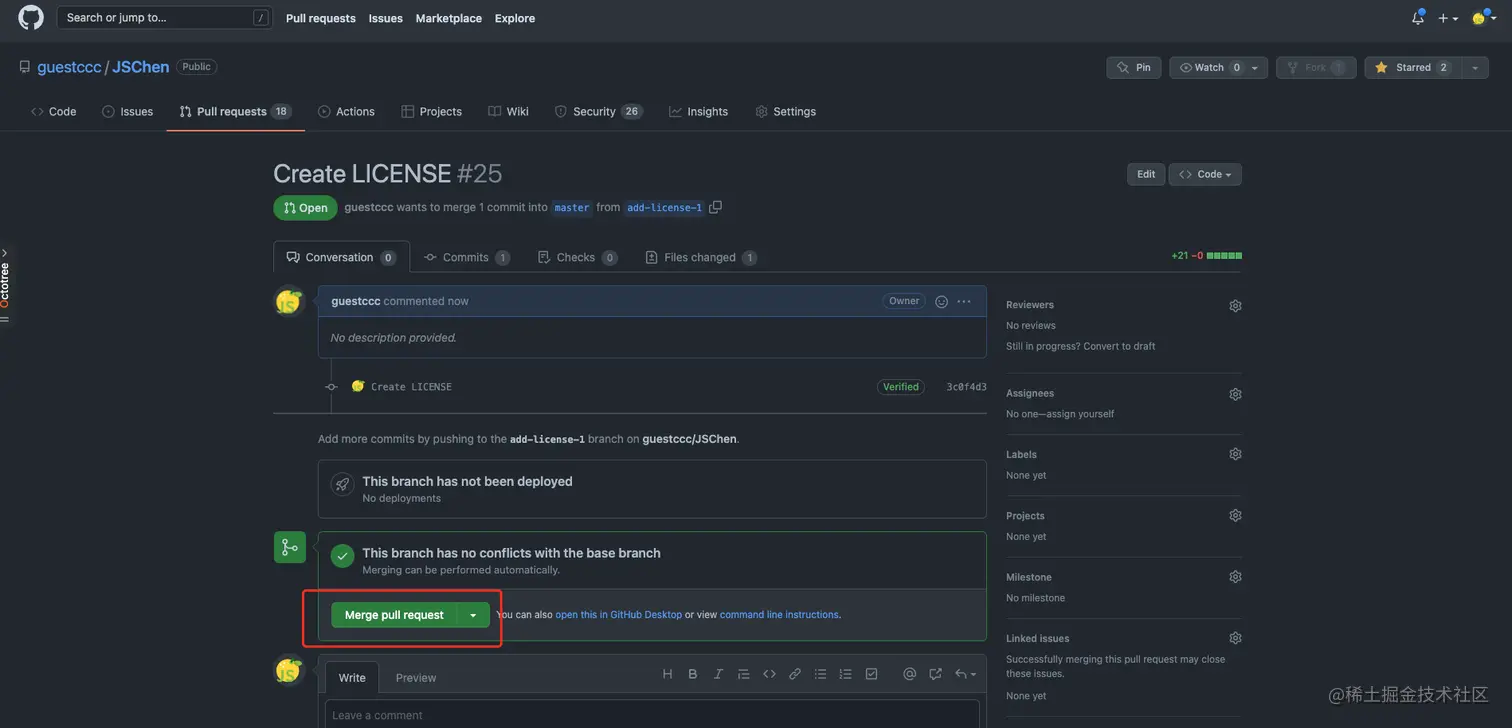Open the Projects repository tab
The height and width of the screenshot is (728, 1512).
431,111
